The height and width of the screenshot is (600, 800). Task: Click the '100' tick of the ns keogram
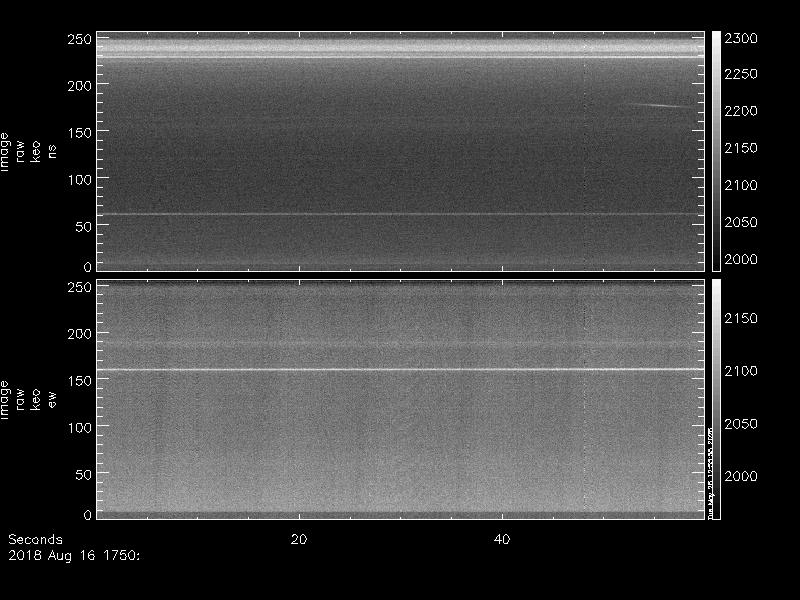coord(80,180)
